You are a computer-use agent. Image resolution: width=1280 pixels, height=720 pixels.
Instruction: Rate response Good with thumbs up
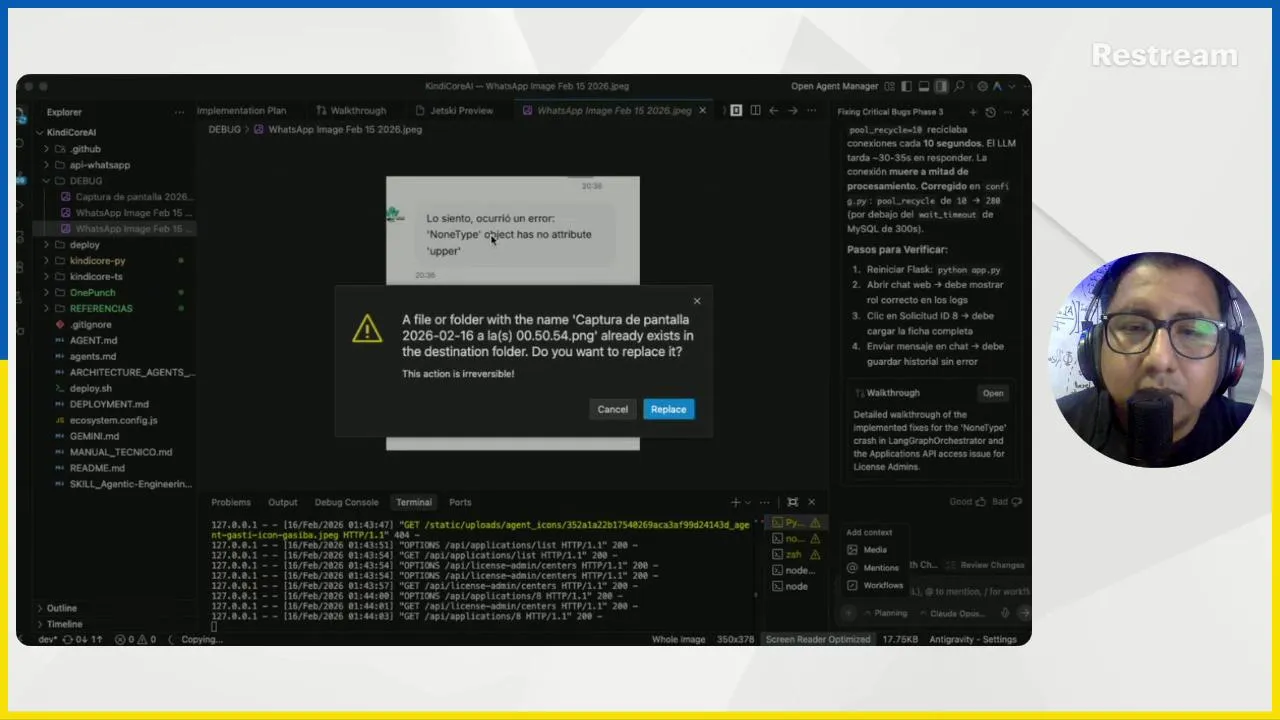pyautogui.click(x=966, y=502)
